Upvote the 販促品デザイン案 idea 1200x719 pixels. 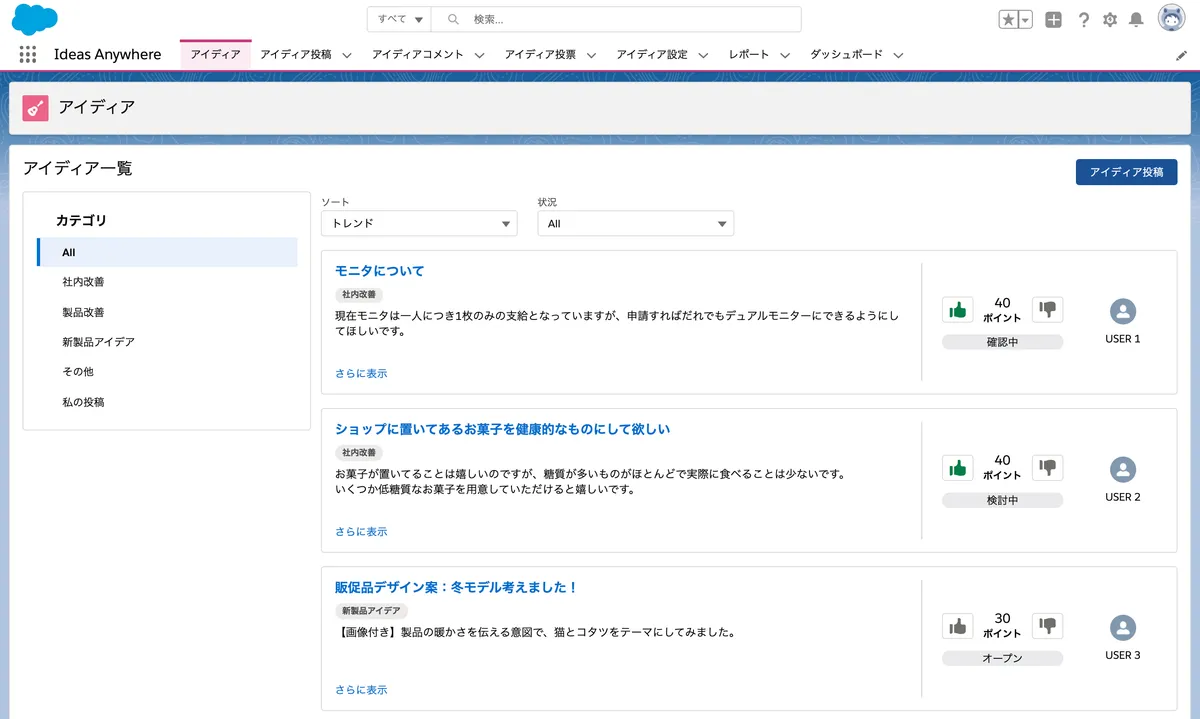coord(958,626)
